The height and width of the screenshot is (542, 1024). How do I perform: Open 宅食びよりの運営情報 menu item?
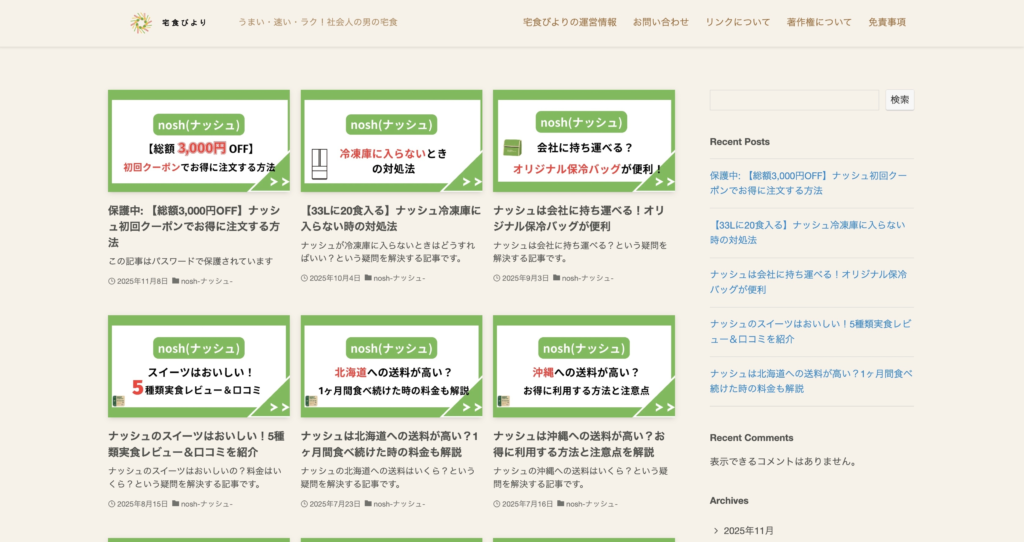coord(569,22)
